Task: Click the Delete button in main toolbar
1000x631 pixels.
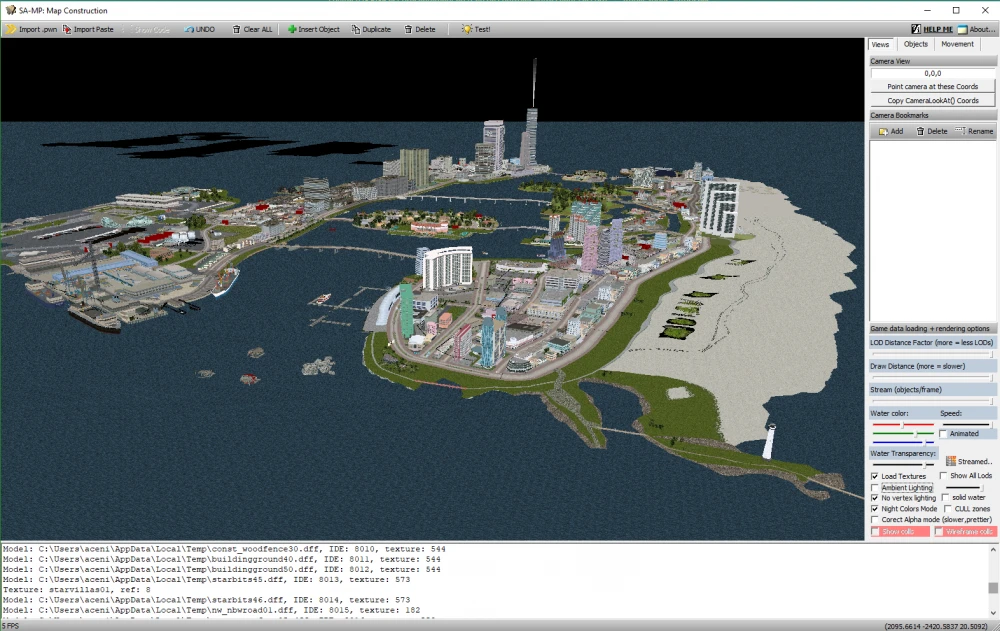Action: pyautogui.click(x=420, y=29)
